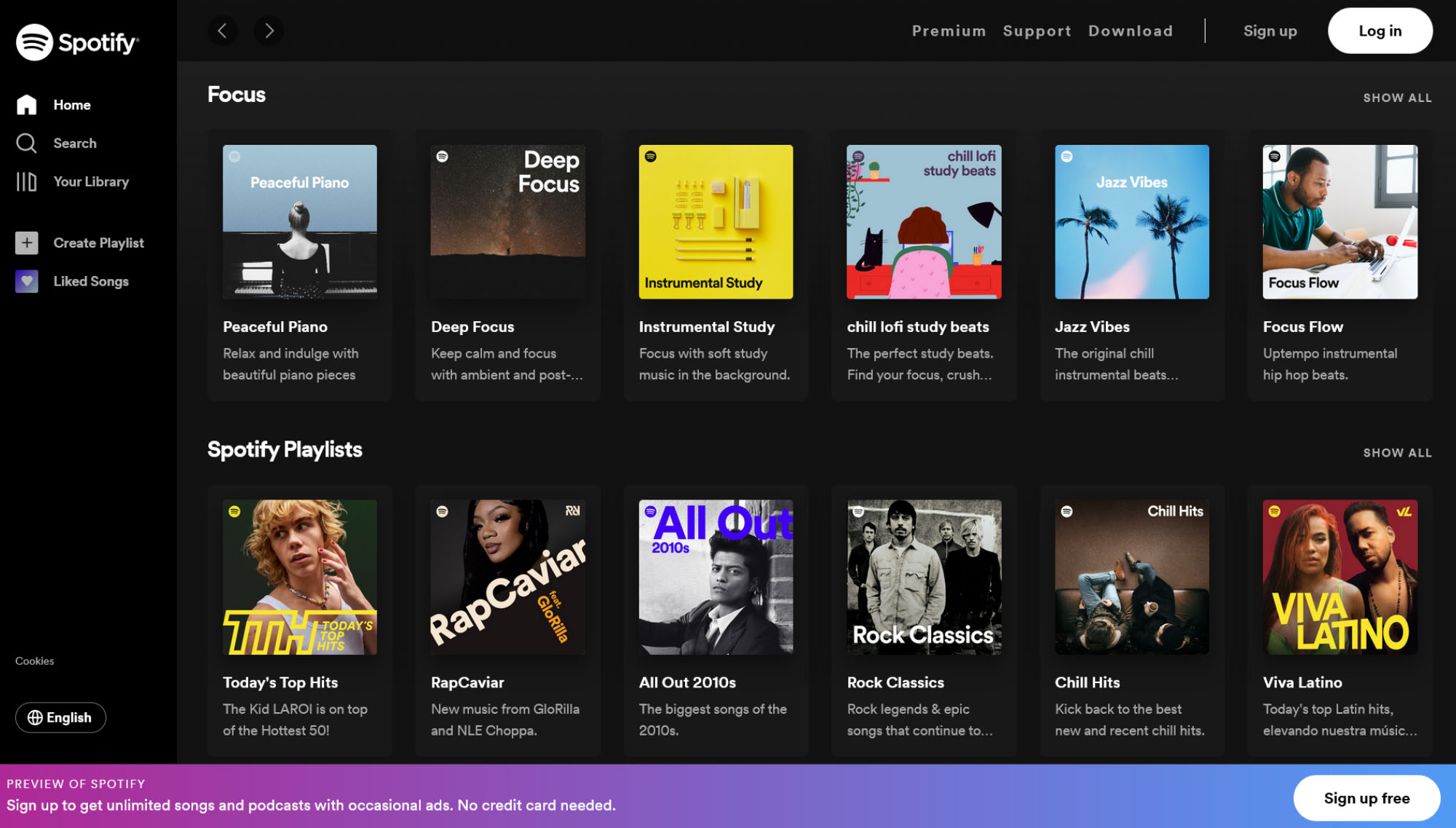Open Viva Latino cover art
Viewport: 1456px width, 828px height.
(1340, 577)
